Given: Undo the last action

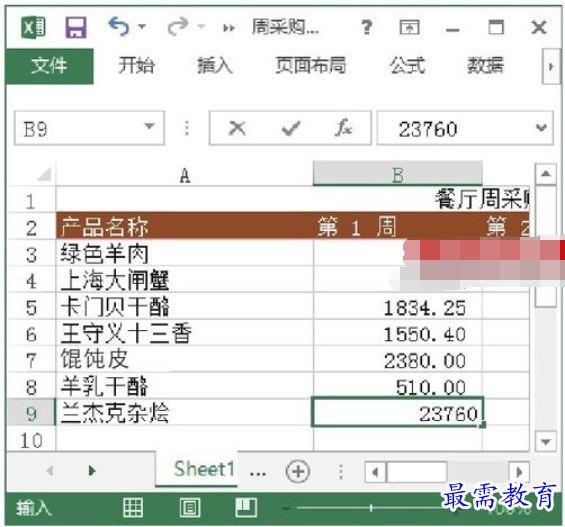Looking at the screenshot, I should pos(119,27).
